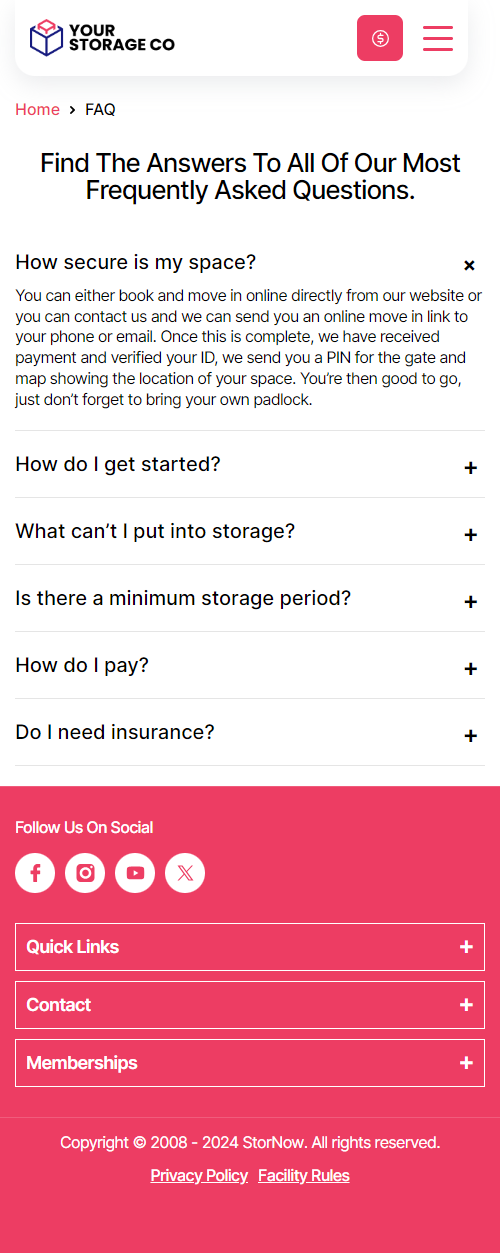Expand 'How do I get started?' question
Screen dimensions: 500x1253
250,465
